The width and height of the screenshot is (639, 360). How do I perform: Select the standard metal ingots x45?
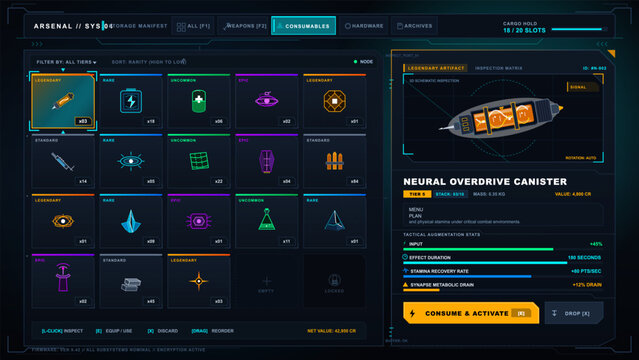coord(131,281)
